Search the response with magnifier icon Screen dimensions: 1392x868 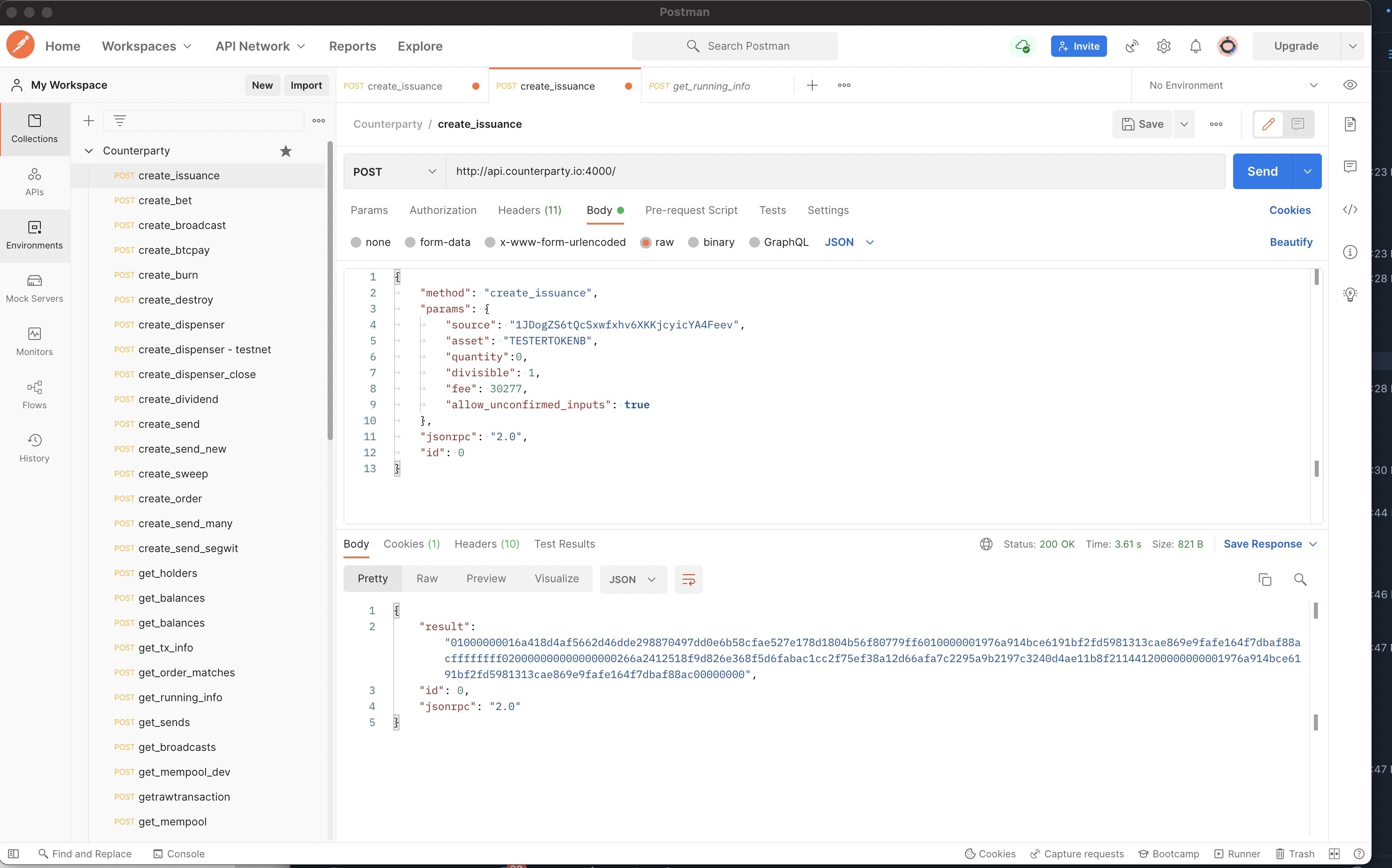click(x=1300, y=579)
